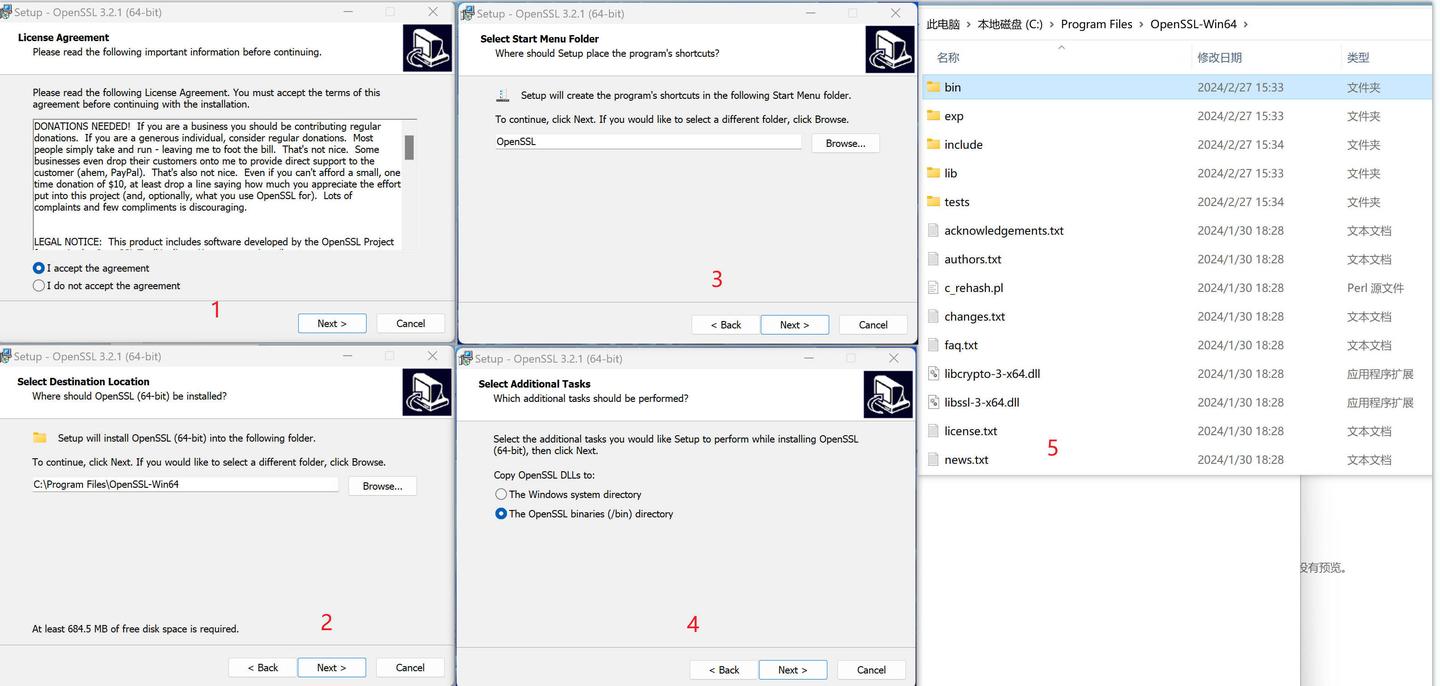
Task: Click the OpenSSL Start Menu folder name field
Action: [648, 142]
